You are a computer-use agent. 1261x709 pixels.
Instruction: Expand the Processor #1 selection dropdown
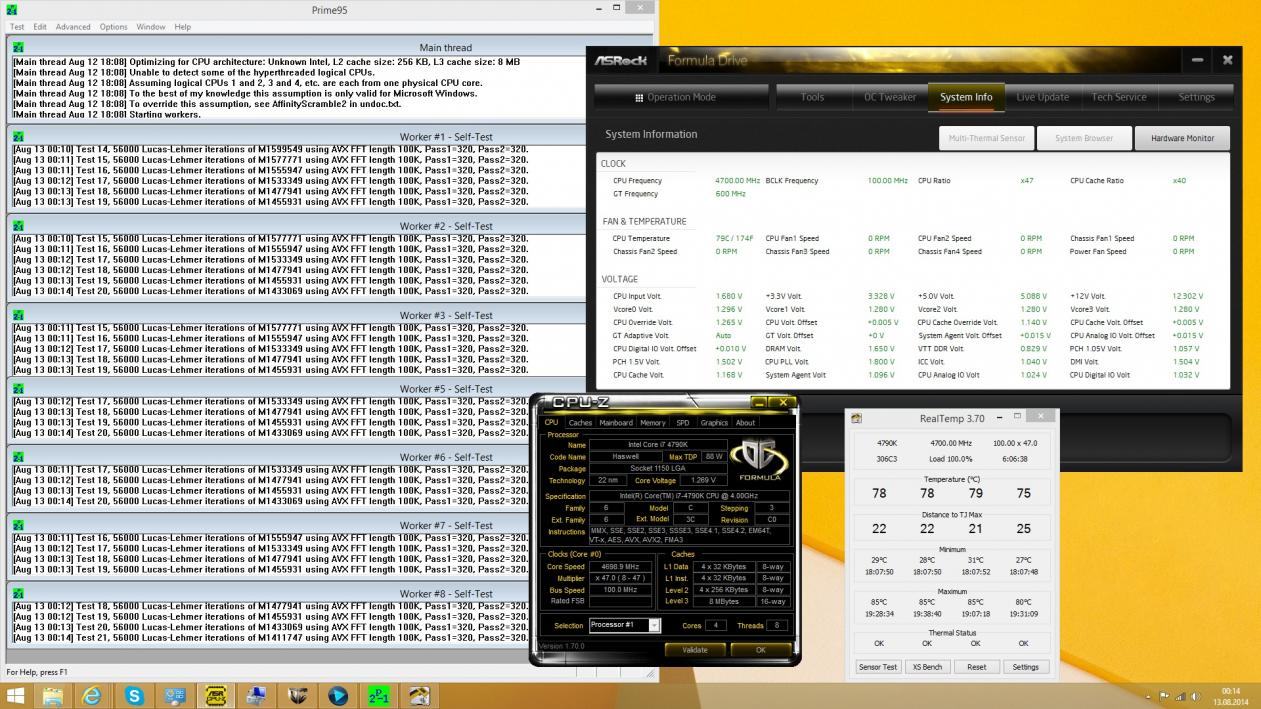pyautogui.click(x=654, y=625)
